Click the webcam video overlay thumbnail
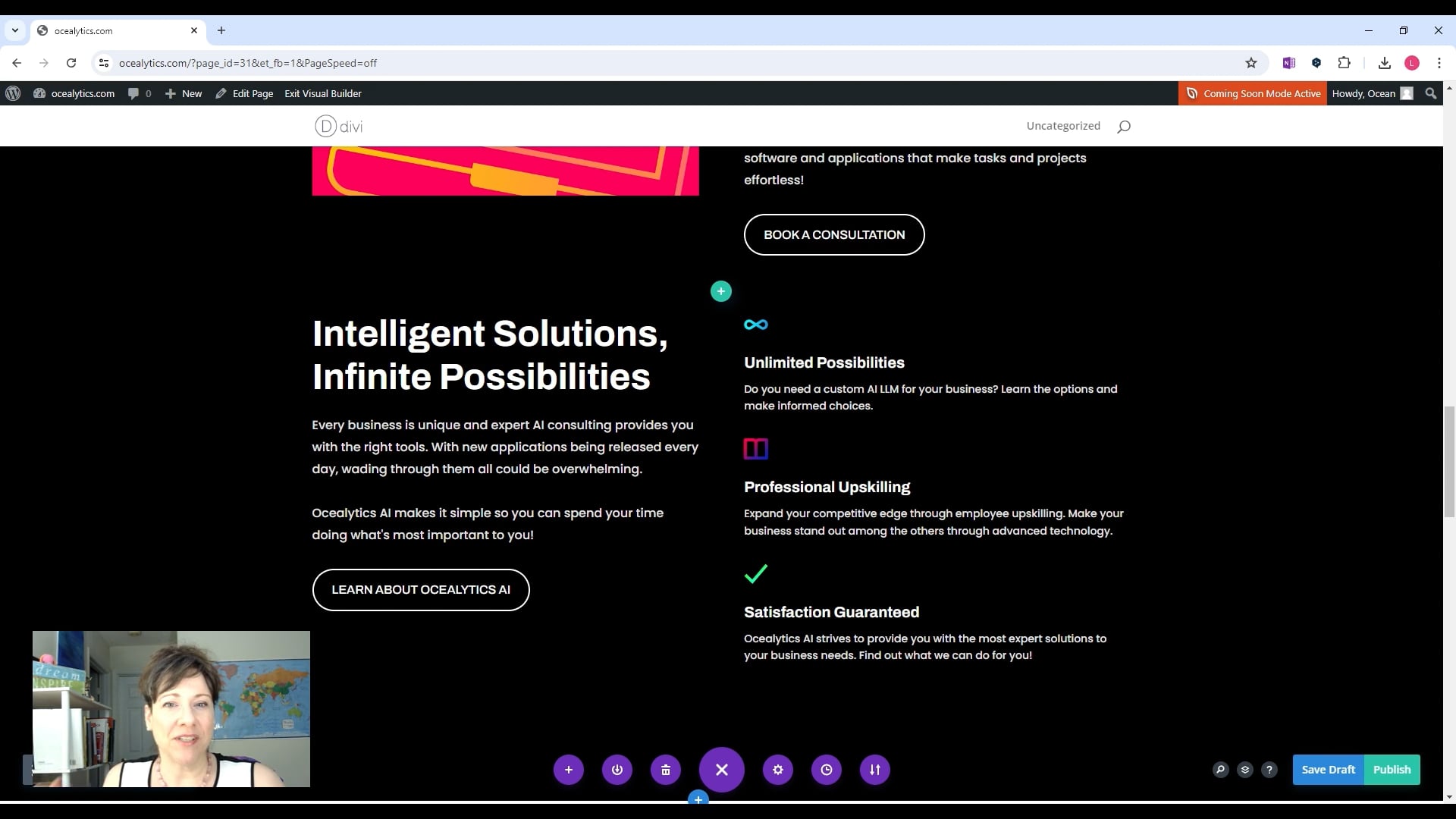Viewport: 1456px width, 819px height. 171,709
